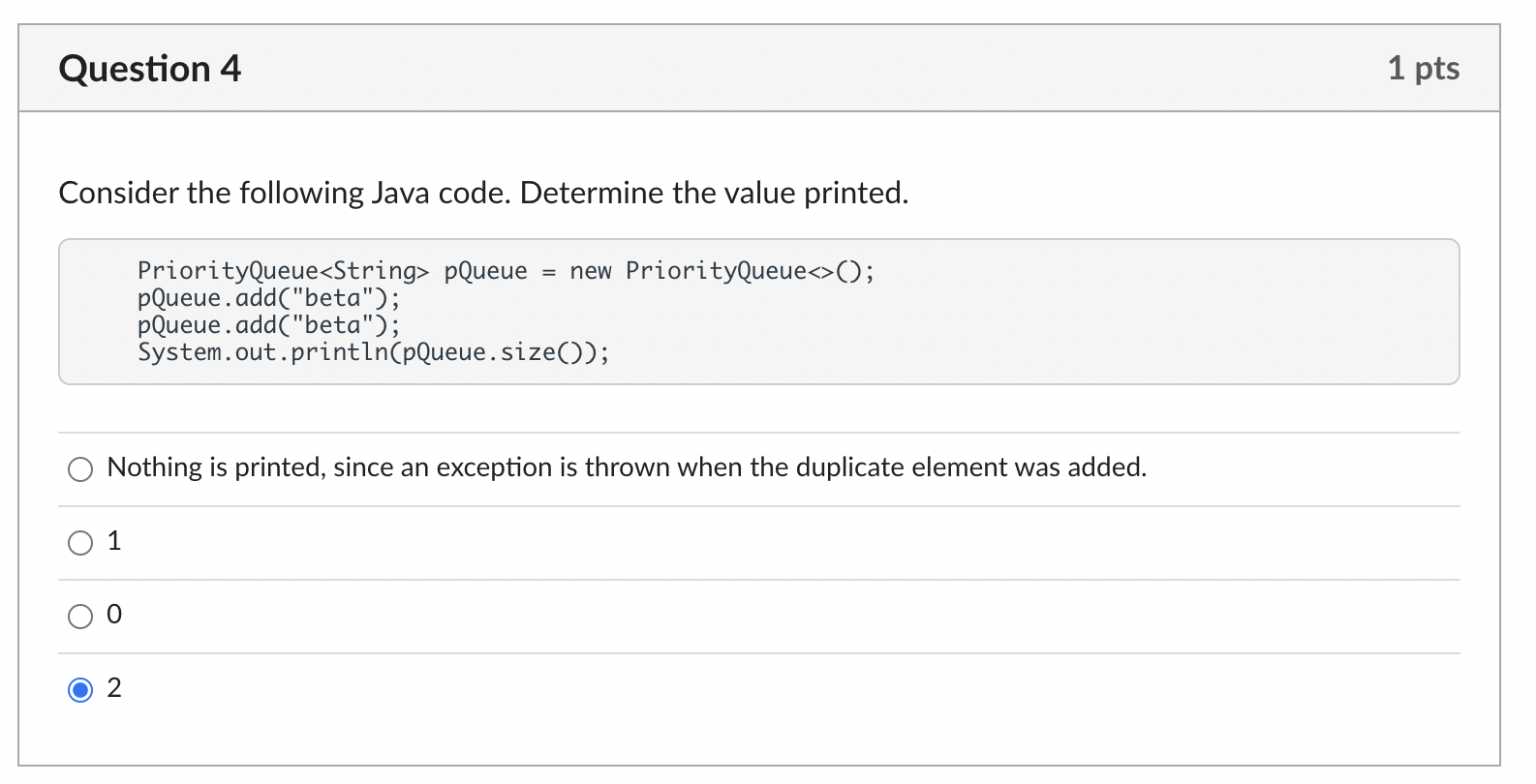
Task: Click the answer label text '1'
Action: pyautogui.click(x=114, y=541)
